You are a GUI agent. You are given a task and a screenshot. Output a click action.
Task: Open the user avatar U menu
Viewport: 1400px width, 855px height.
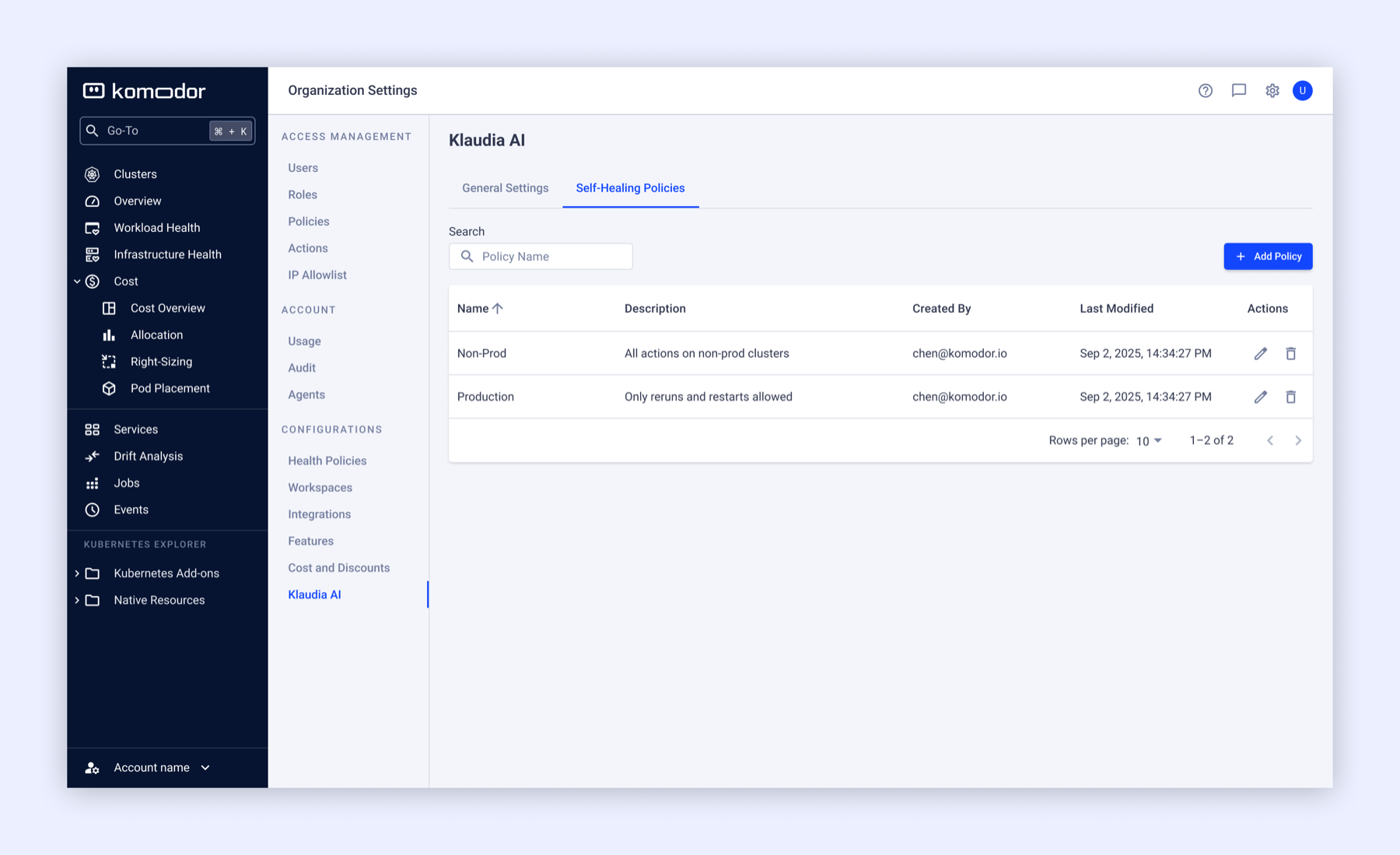(1302, 91)
